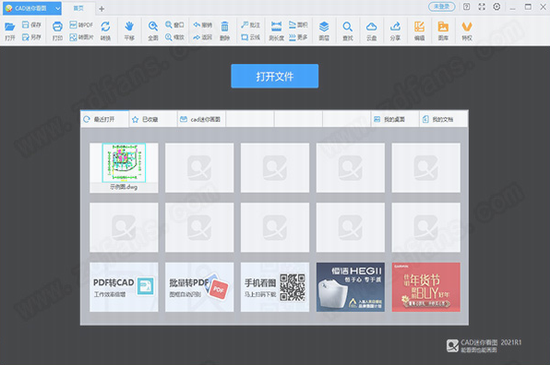This screenshot has height=365, width=550.
Task: Click the orange 编辑 edit icon
Action: (419, 27)
